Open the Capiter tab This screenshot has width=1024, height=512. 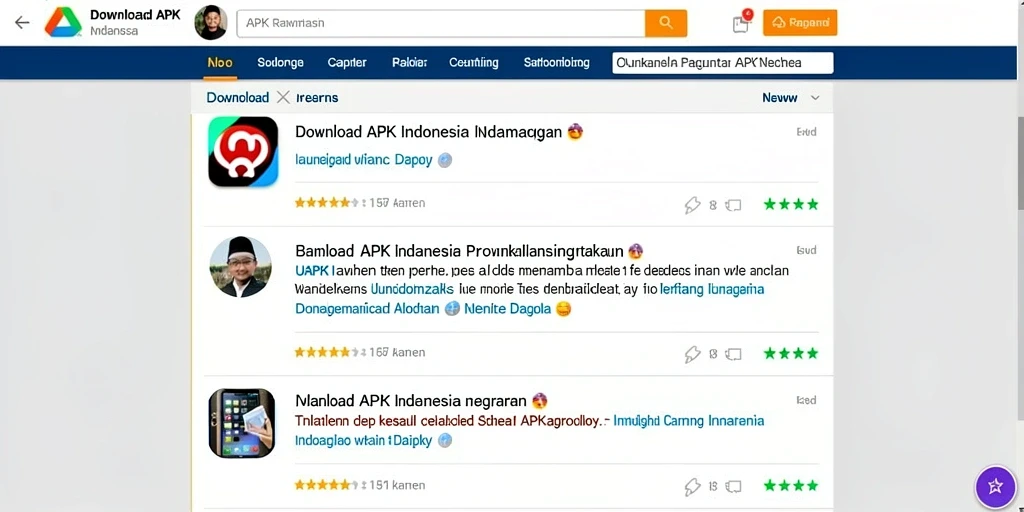347,63
